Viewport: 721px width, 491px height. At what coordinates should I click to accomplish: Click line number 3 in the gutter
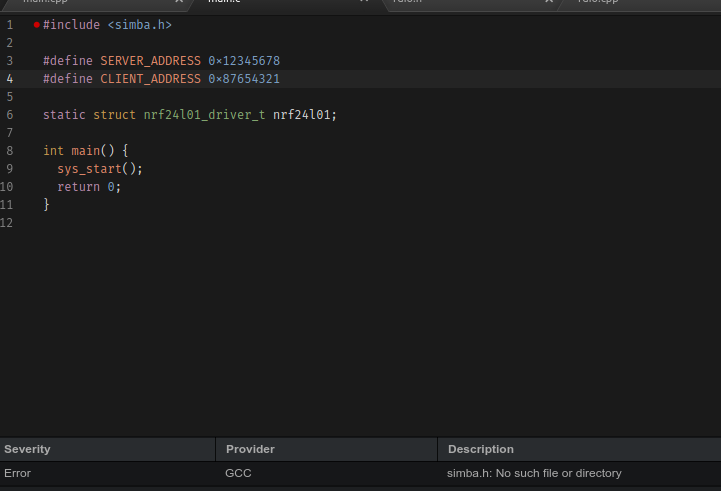click(x=10, y=61)
